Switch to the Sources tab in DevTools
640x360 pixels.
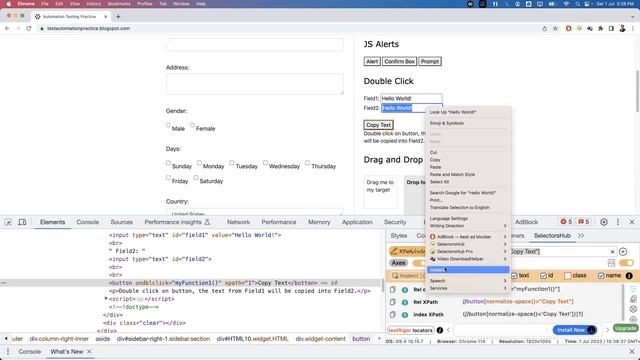click(x=121, y=222)
